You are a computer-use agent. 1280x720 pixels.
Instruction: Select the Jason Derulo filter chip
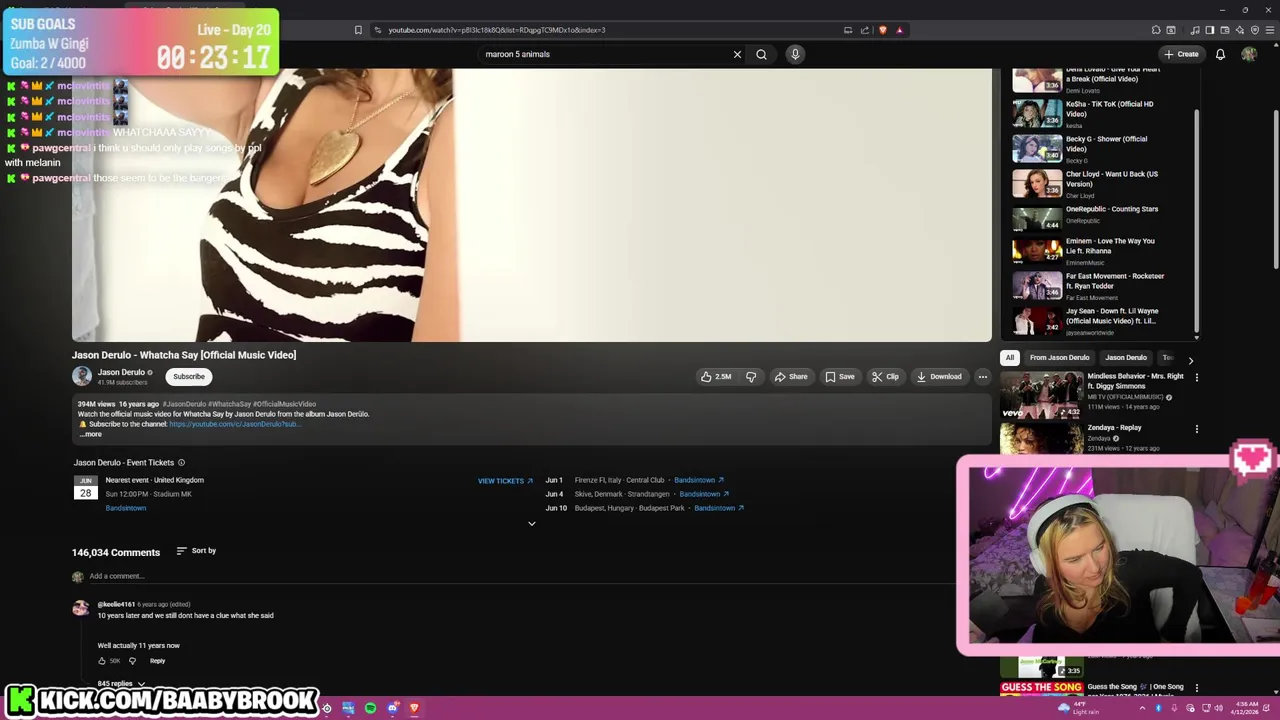1125,358
